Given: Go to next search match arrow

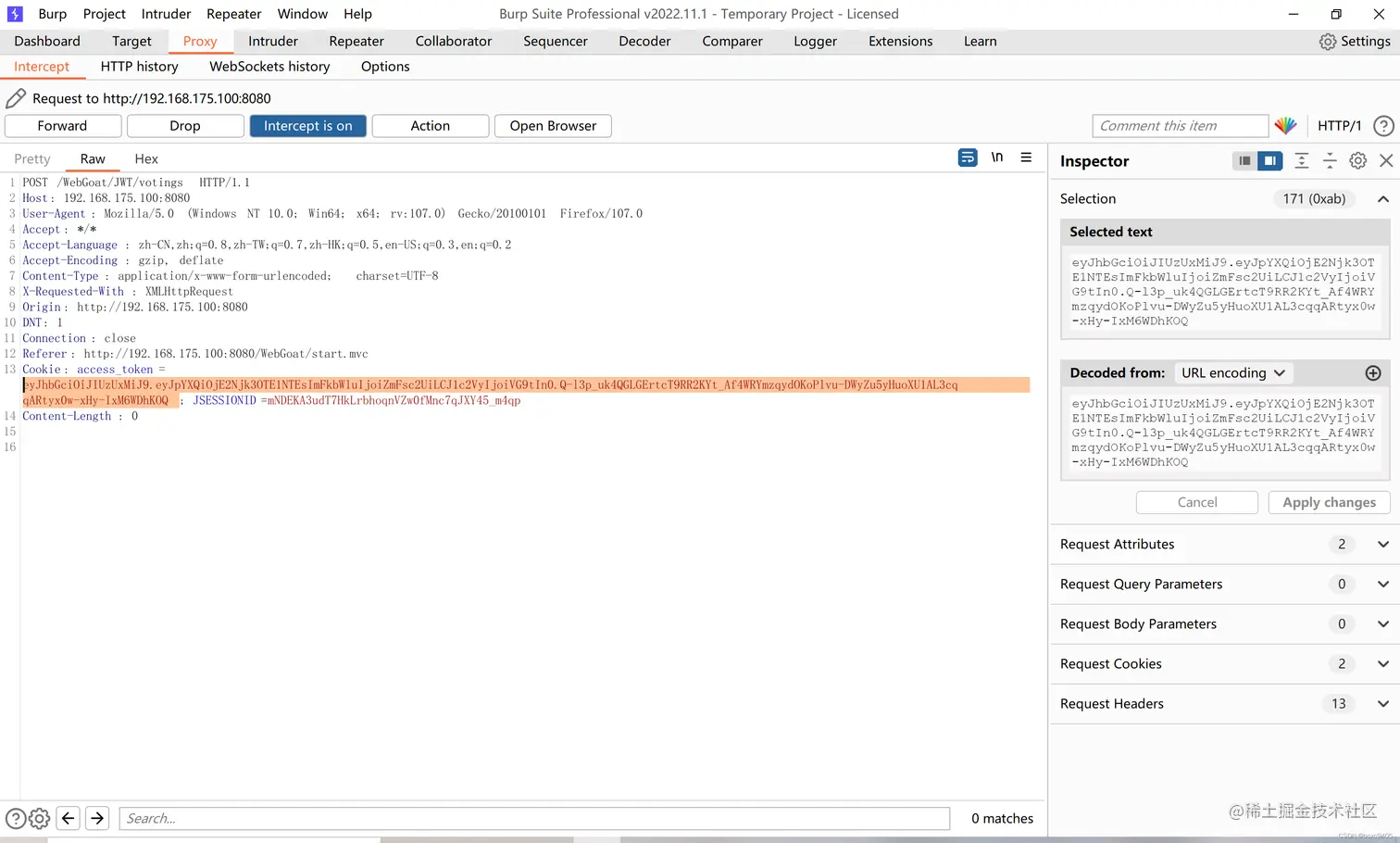Looking at the screenshot, I should (x=97, y=819).
